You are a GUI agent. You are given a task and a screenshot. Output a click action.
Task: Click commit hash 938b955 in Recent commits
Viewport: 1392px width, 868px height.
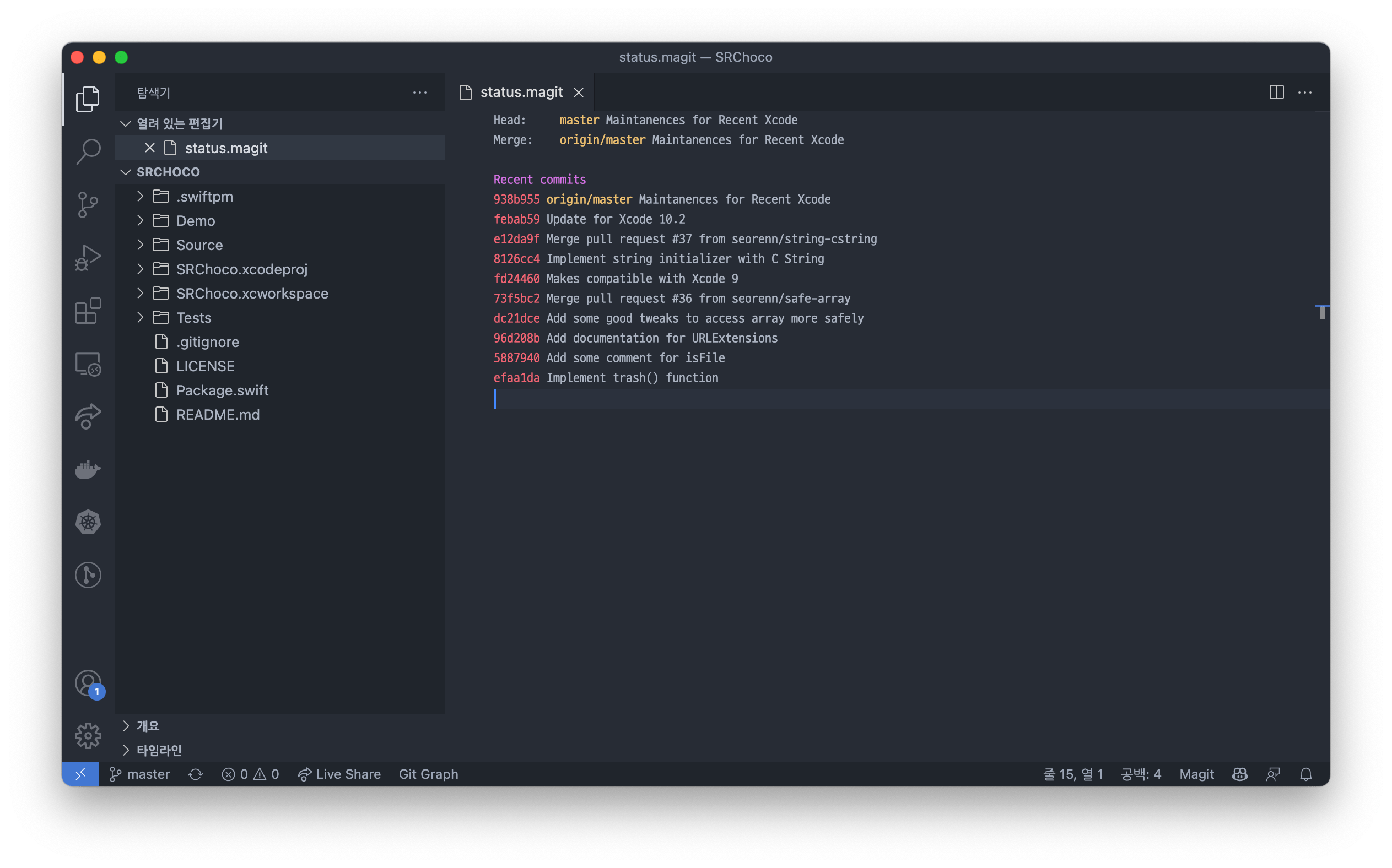pos(516,200)
